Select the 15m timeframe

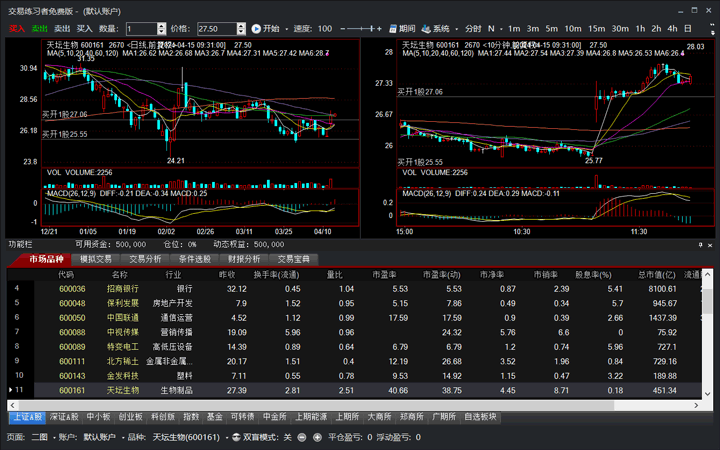coord(596,28)
